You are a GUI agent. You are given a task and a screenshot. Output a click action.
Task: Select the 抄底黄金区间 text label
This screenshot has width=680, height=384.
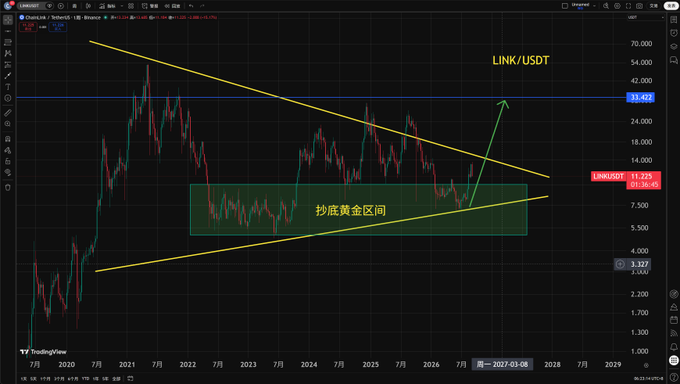[x=350, y=211]
